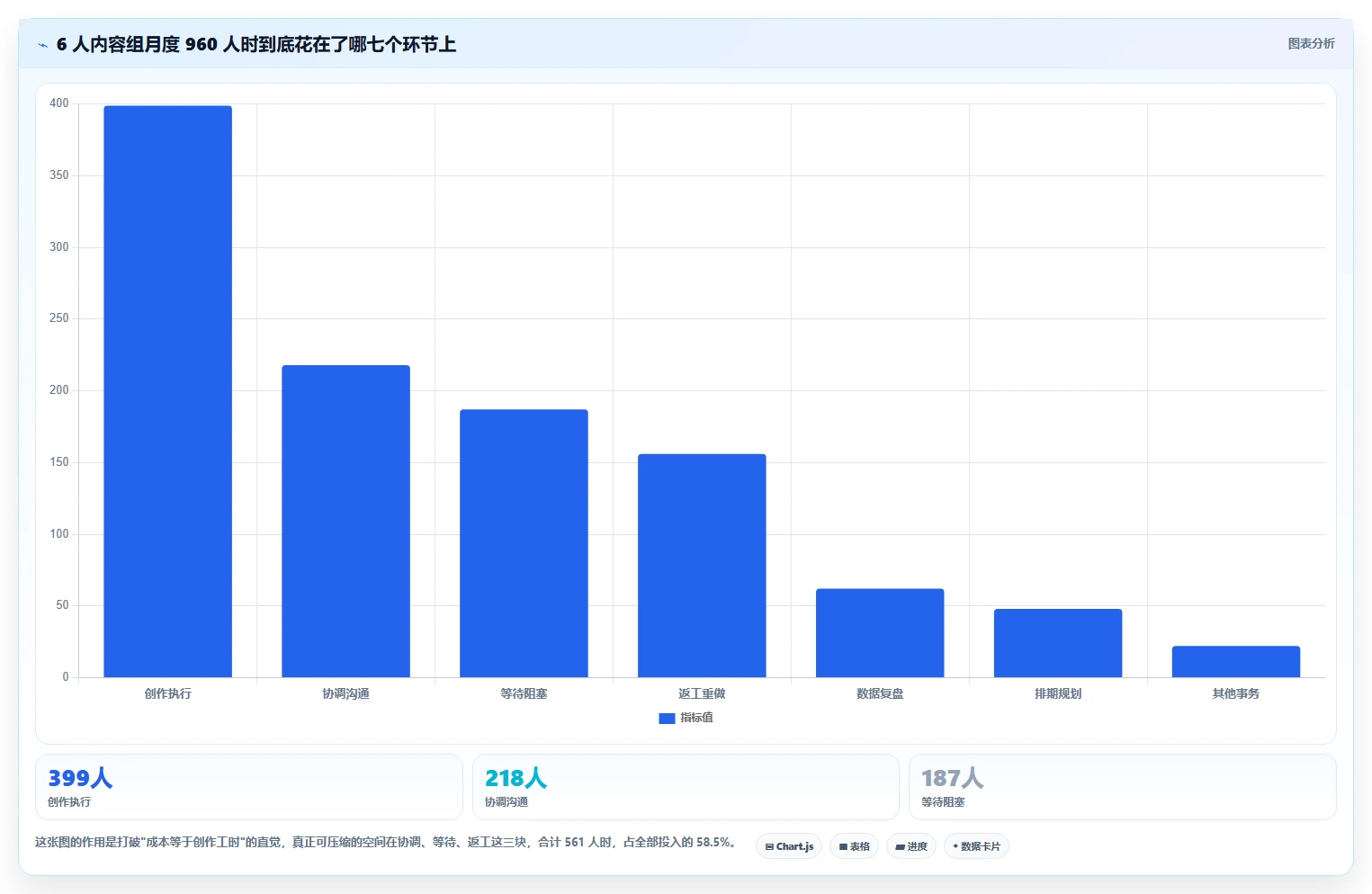The image size is (1372, 894).
Task: Open the 218人 协调沟通 stat card
Action: pos(686,787)
